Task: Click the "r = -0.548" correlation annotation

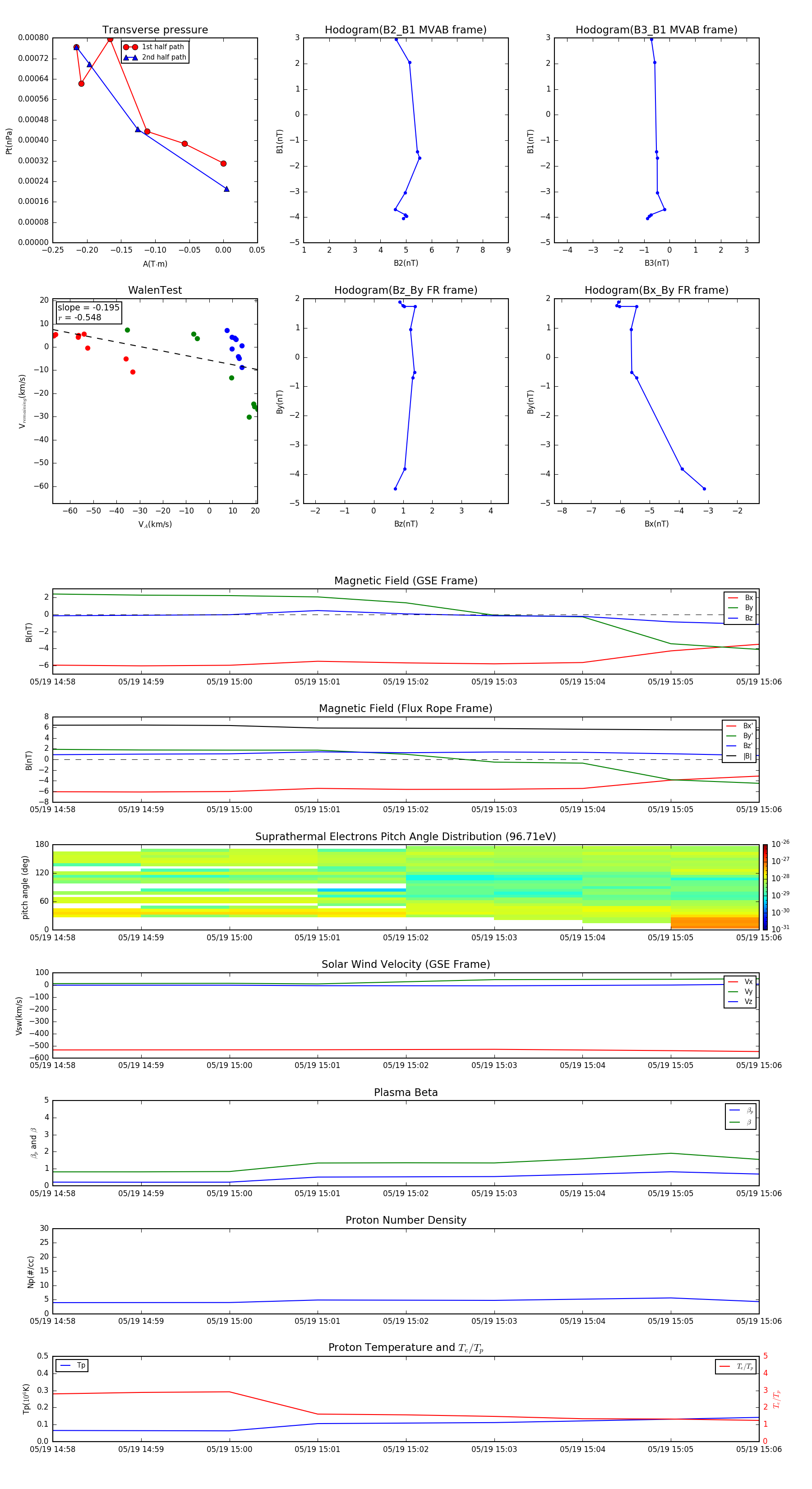Action: click(80, 317)
